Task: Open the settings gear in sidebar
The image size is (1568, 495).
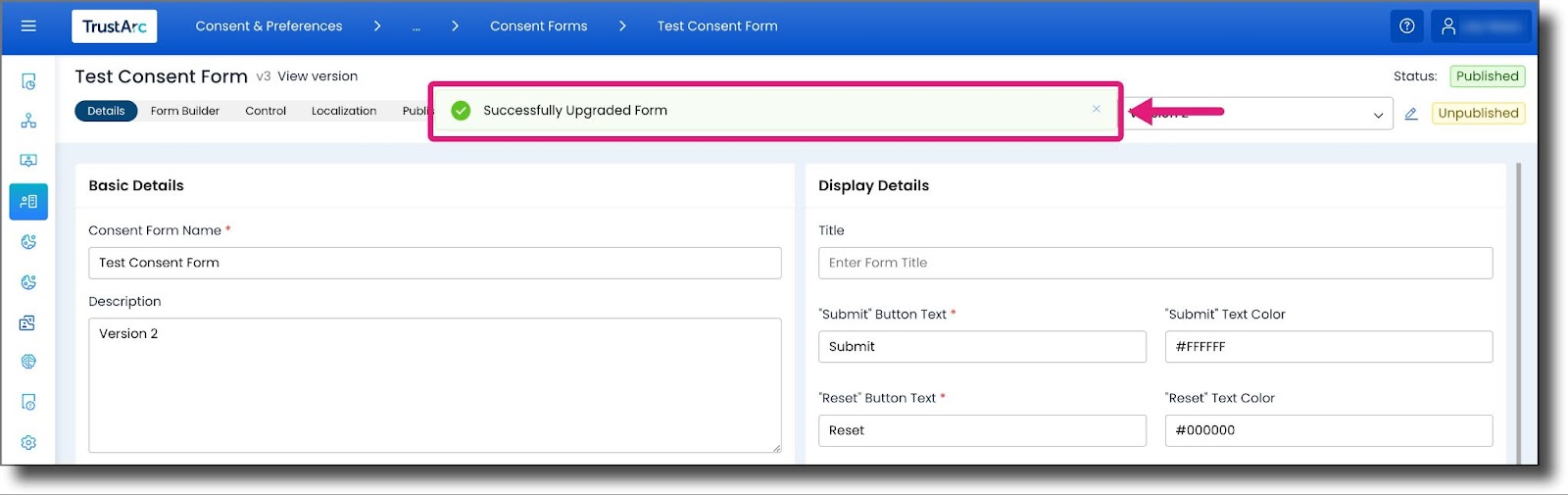Action: (x=28, y=442)
